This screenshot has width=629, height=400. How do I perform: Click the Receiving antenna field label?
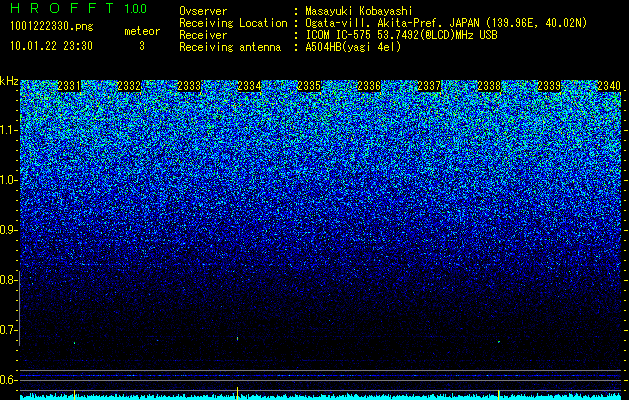click(x=230, y=47)
